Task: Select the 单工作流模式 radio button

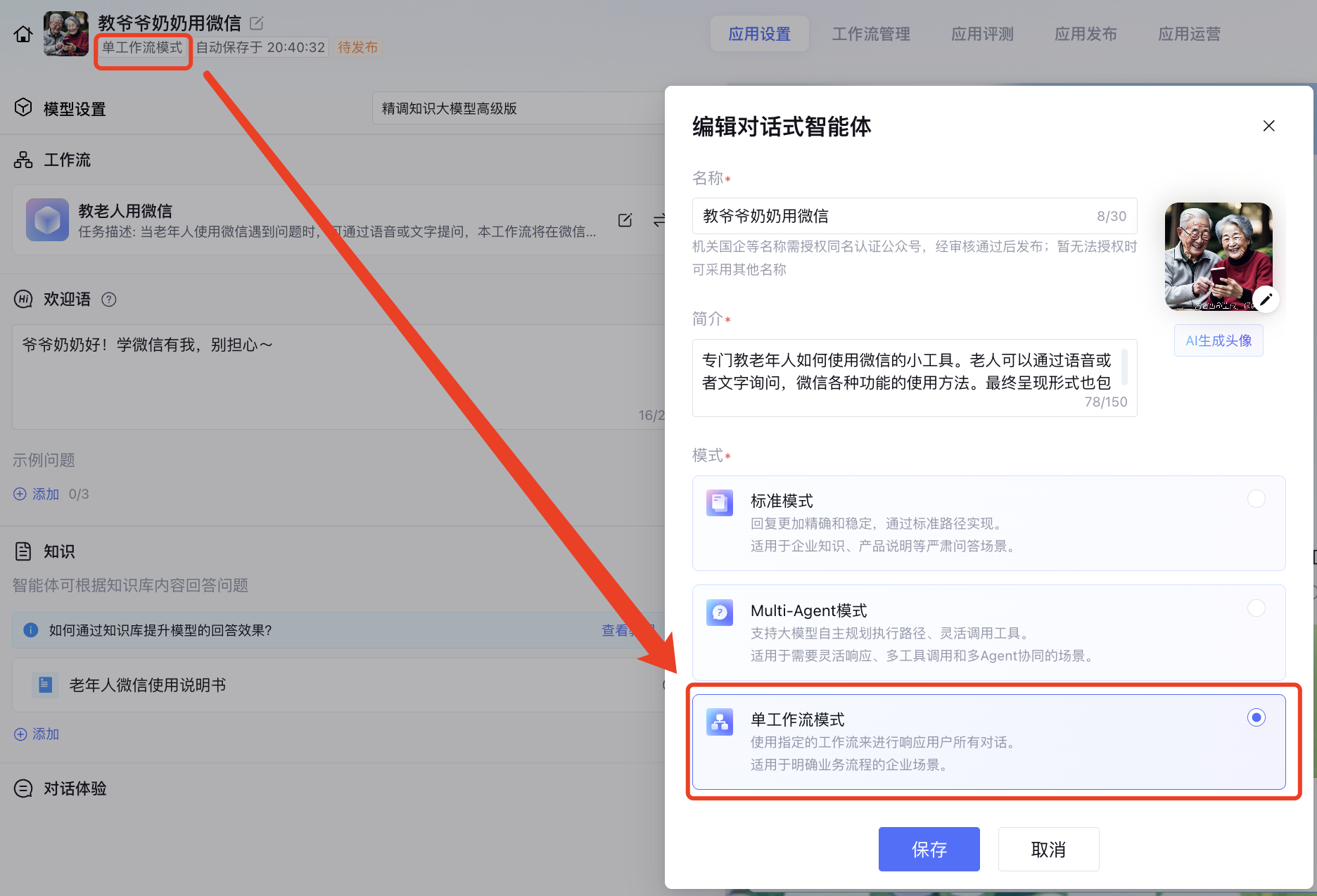Action: click(x=1256, y=717)
